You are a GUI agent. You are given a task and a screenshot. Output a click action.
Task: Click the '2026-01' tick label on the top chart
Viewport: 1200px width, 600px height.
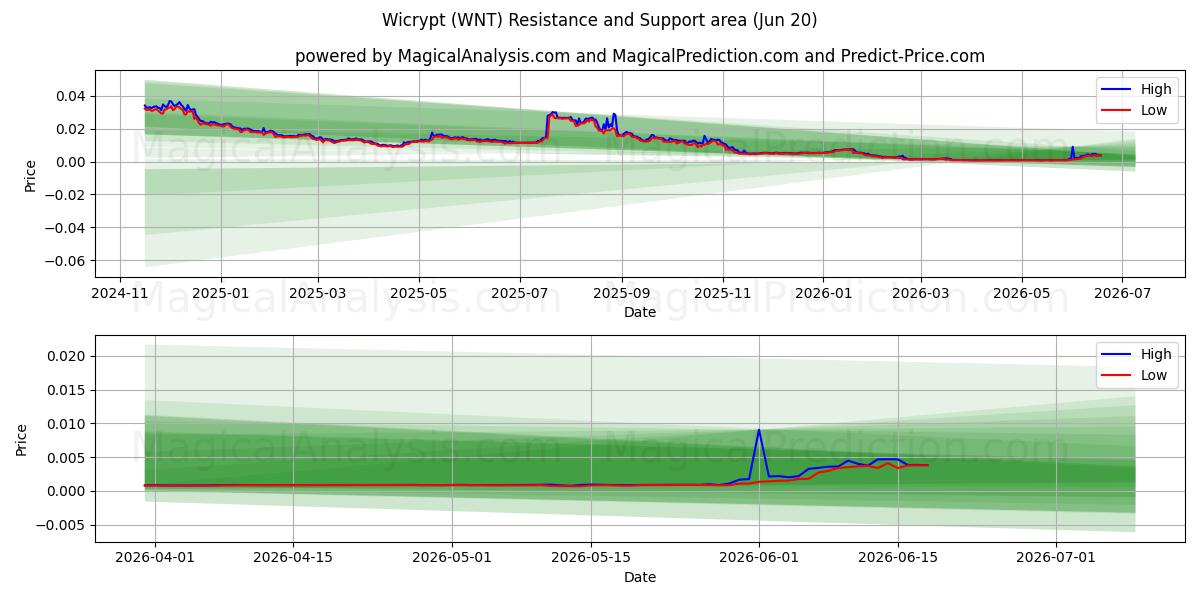pyautogui.click(x=822, y=293)
